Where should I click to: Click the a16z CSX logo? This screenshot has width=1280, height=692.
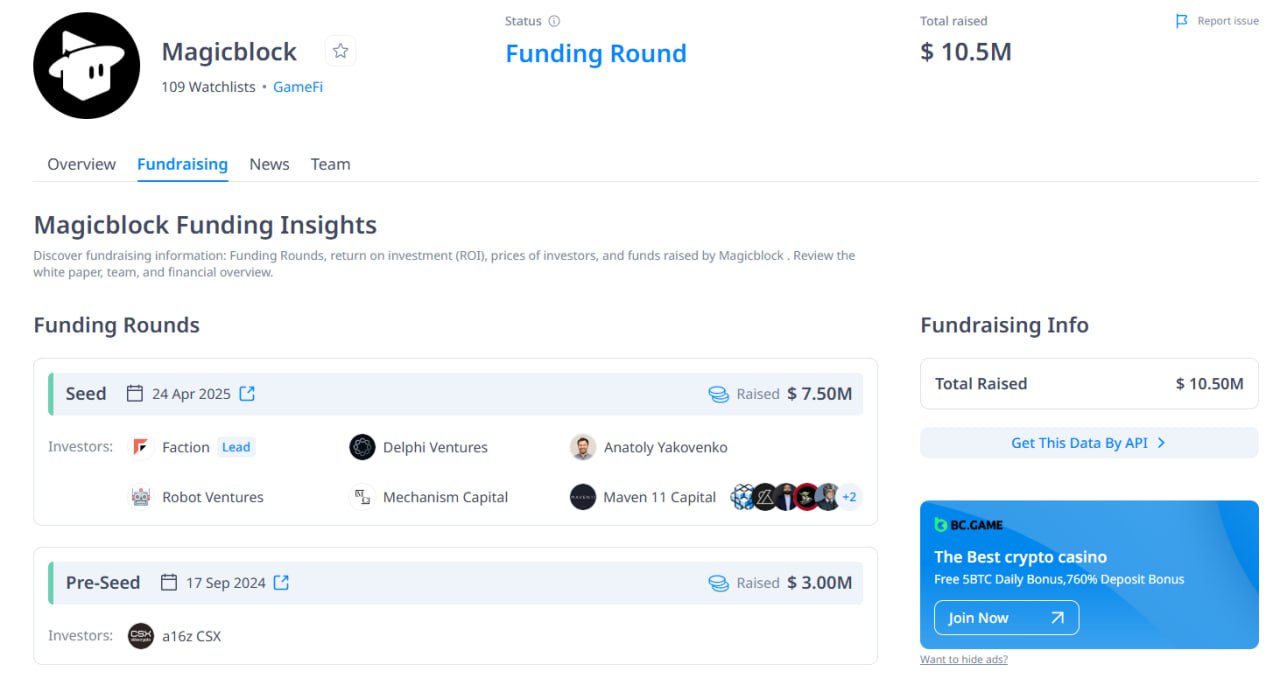[141, 636]
